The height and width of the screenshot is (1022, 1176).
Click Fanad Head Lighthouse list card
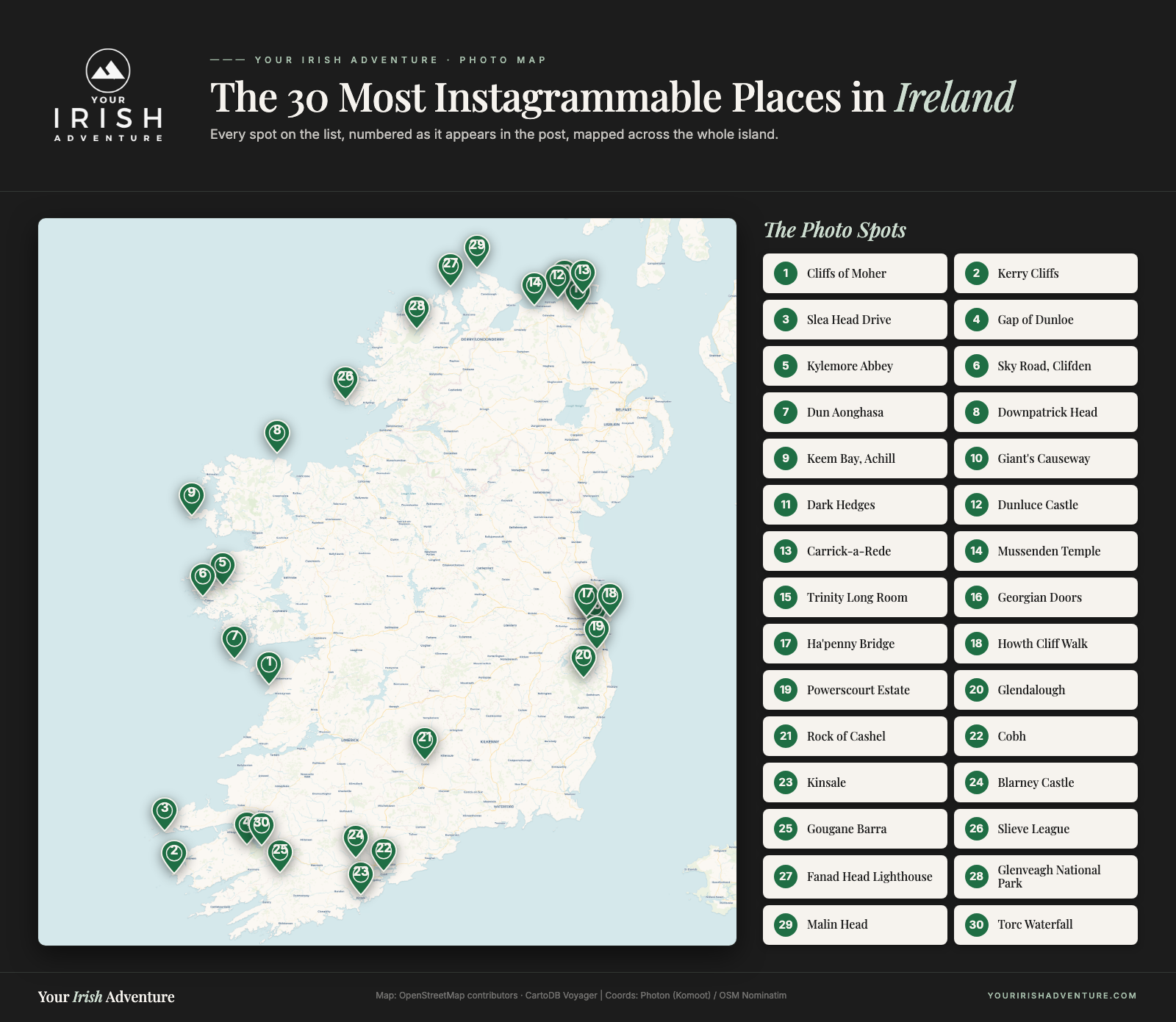(x=855, y=877)
